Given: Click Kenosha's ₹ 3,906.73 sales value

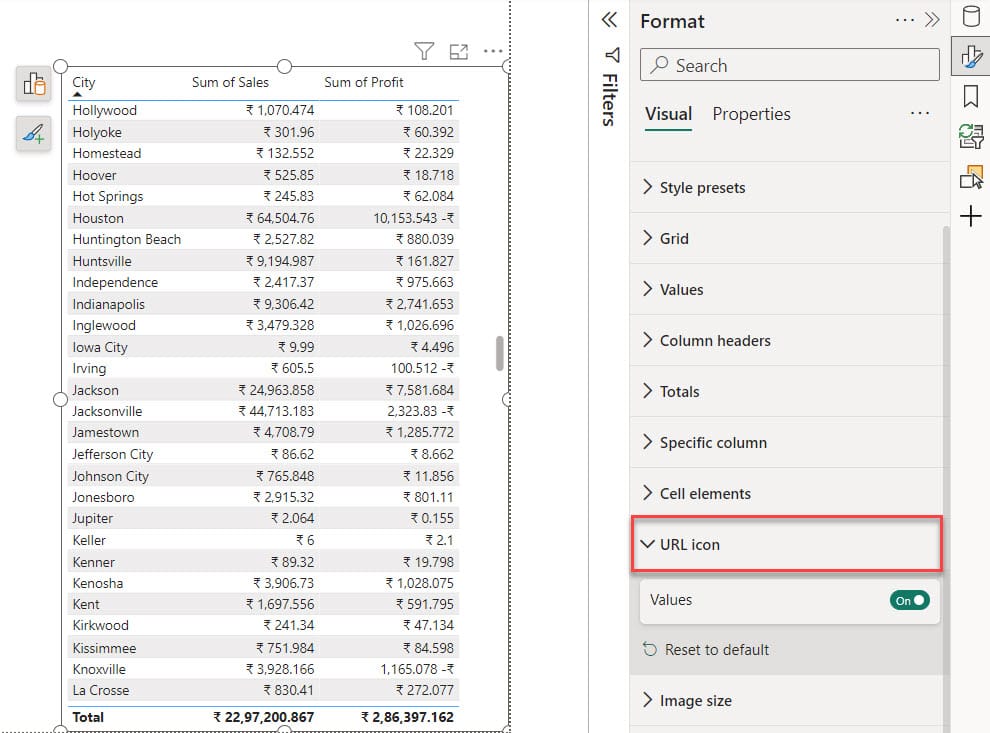Looking at the screenshot, I should coord(283,583).
